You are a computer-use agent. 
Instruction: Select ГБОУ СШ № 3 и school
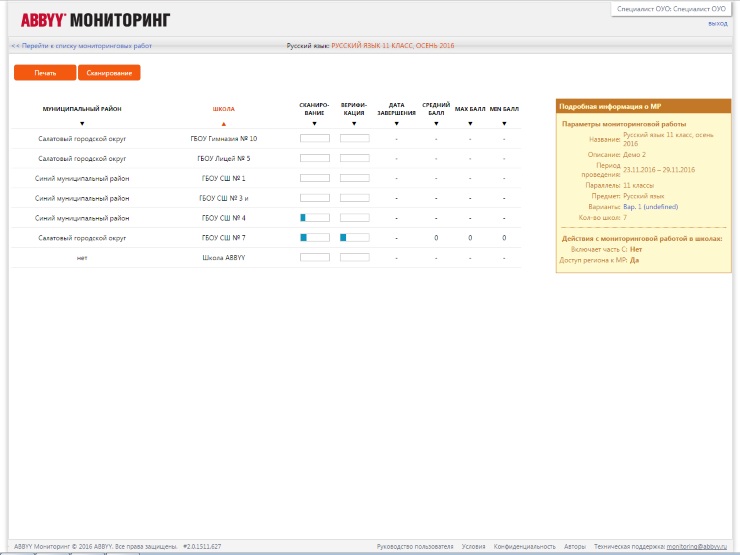[x=224, y=198]
